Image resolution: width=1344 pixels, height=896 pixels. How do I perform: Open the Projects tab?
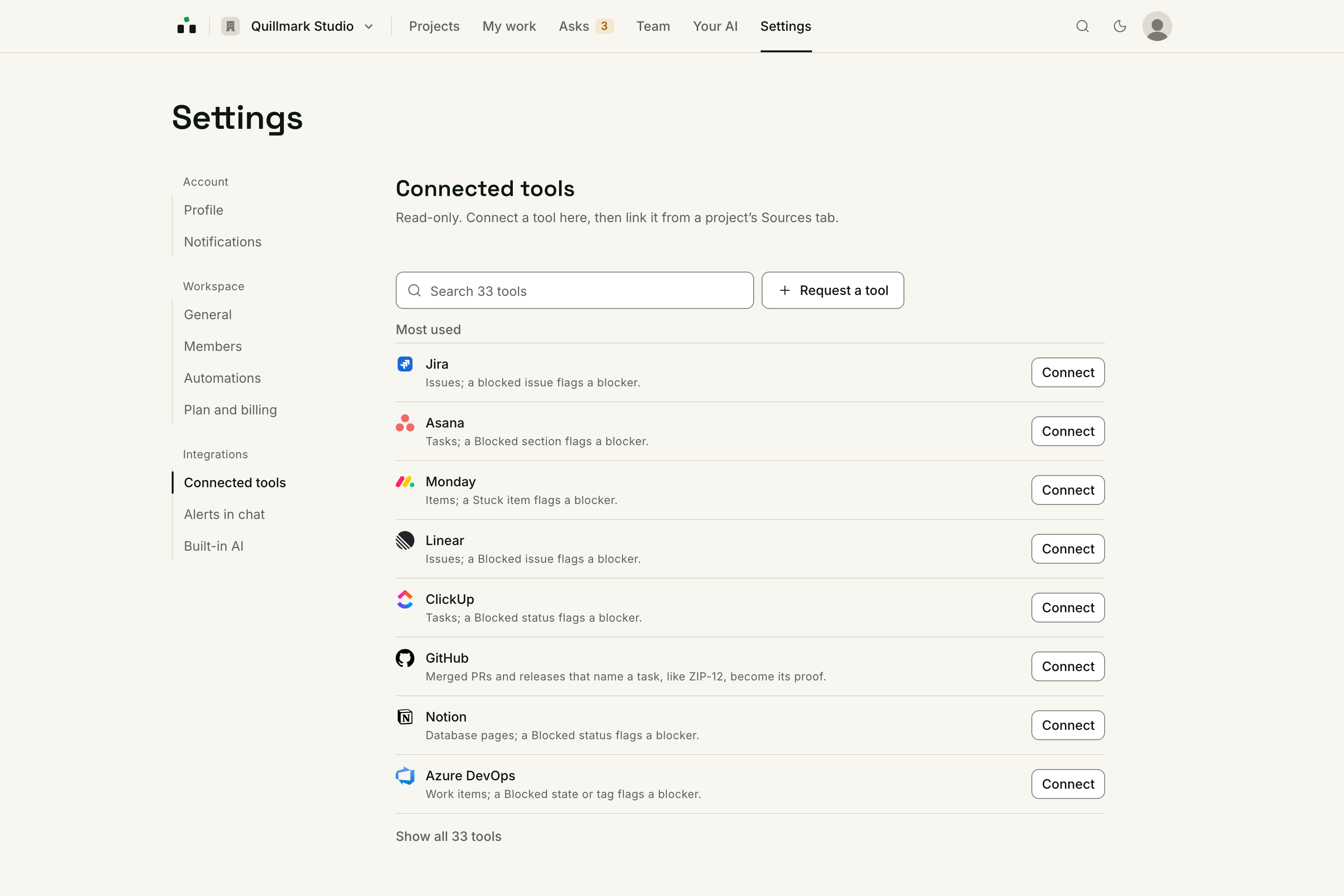pos(434,26)
